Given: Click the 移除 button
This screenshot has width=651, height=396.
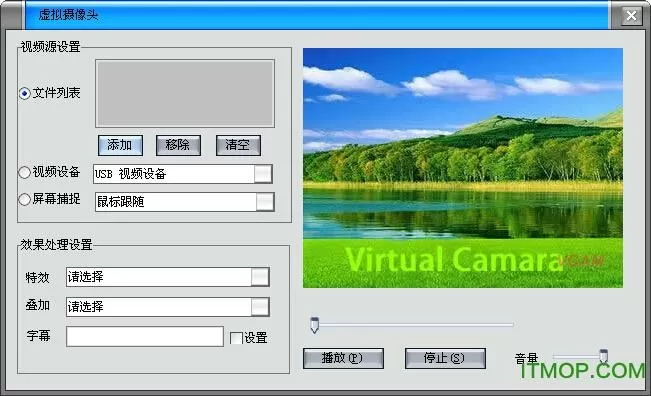Looking at the screenshot, I should pos(178,145).
